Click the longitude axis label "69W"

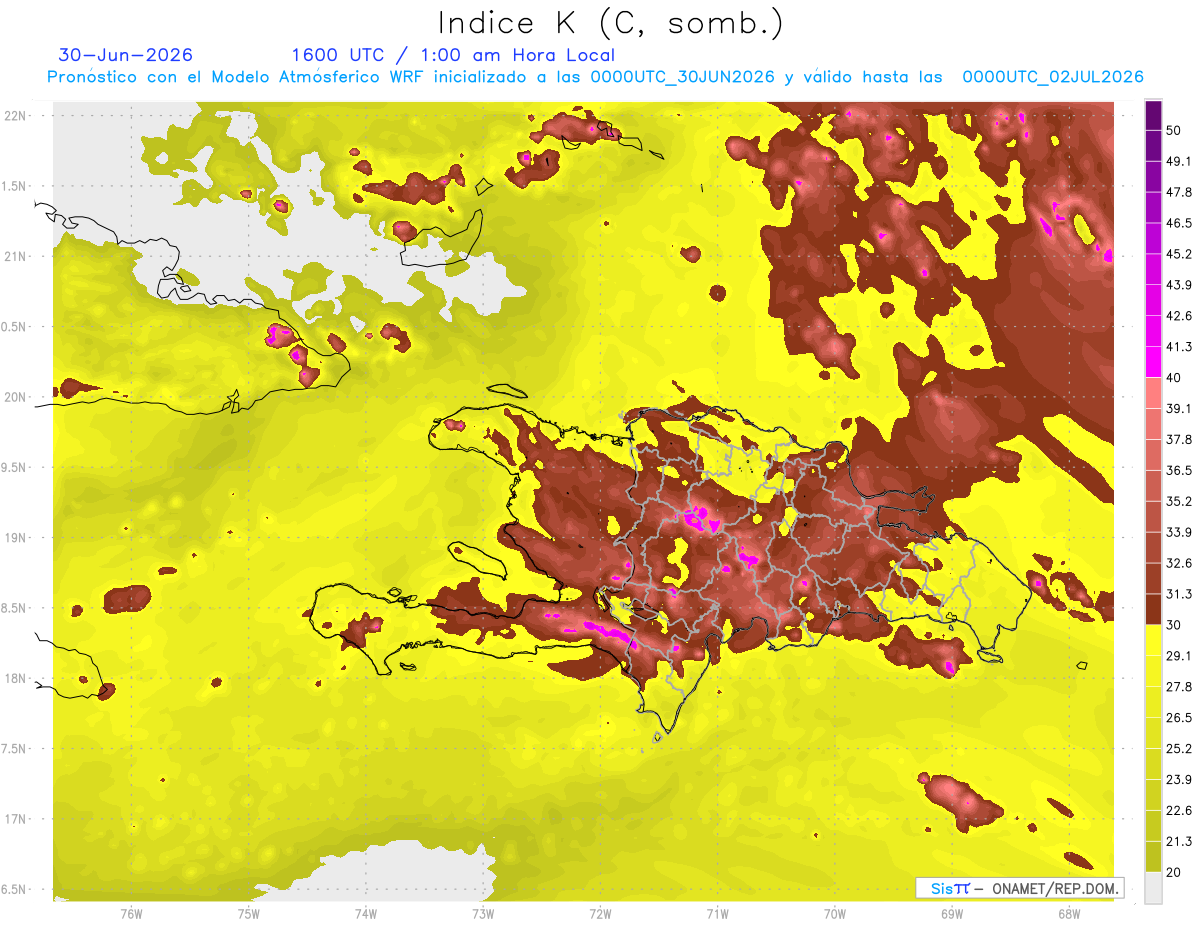[x=952, y=913]
